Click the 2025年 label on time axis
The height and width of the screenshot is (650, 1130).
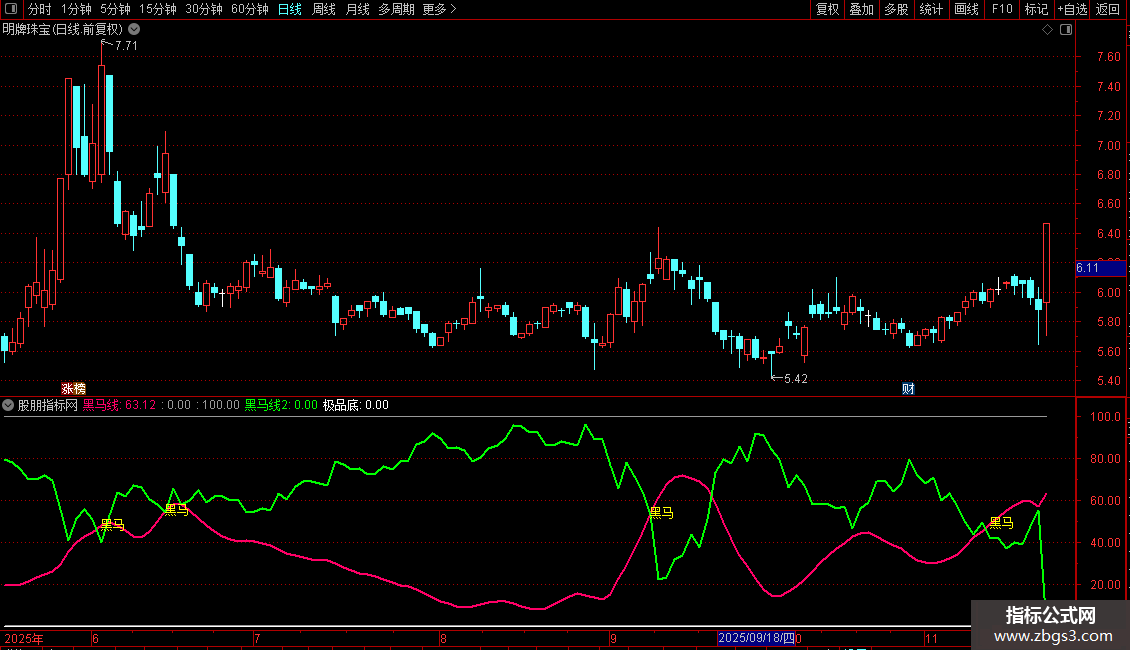point(24,638)
